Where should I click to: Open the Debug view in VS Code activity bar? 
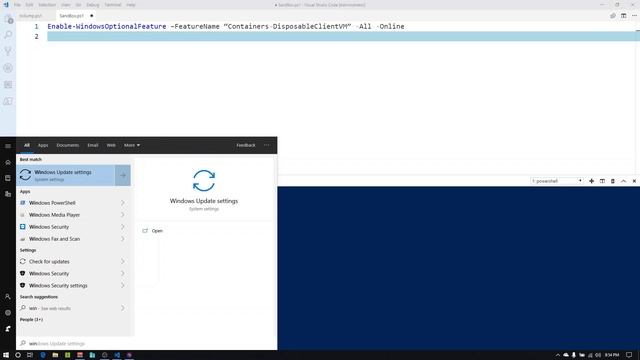pyautogui.click(x=8, y=68)
